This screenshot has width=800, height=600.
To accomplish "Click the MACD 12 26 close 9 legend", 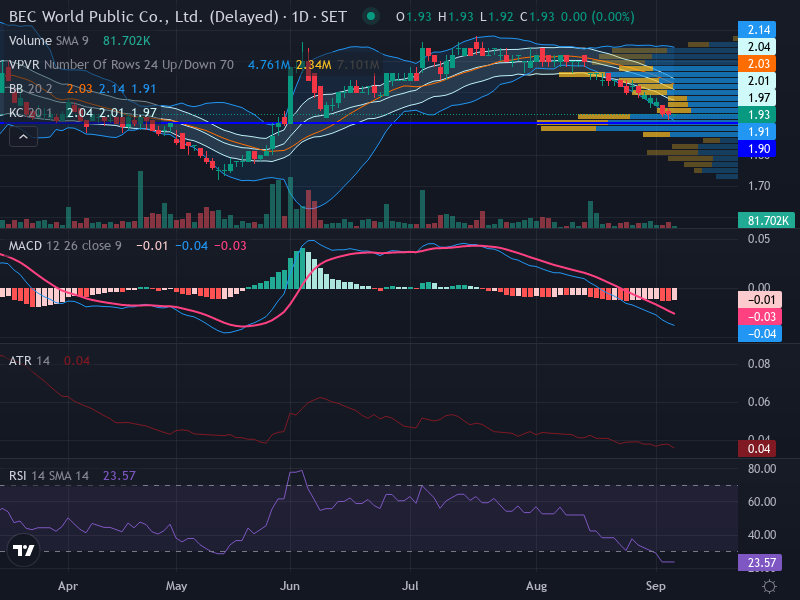I will (65, 246).
